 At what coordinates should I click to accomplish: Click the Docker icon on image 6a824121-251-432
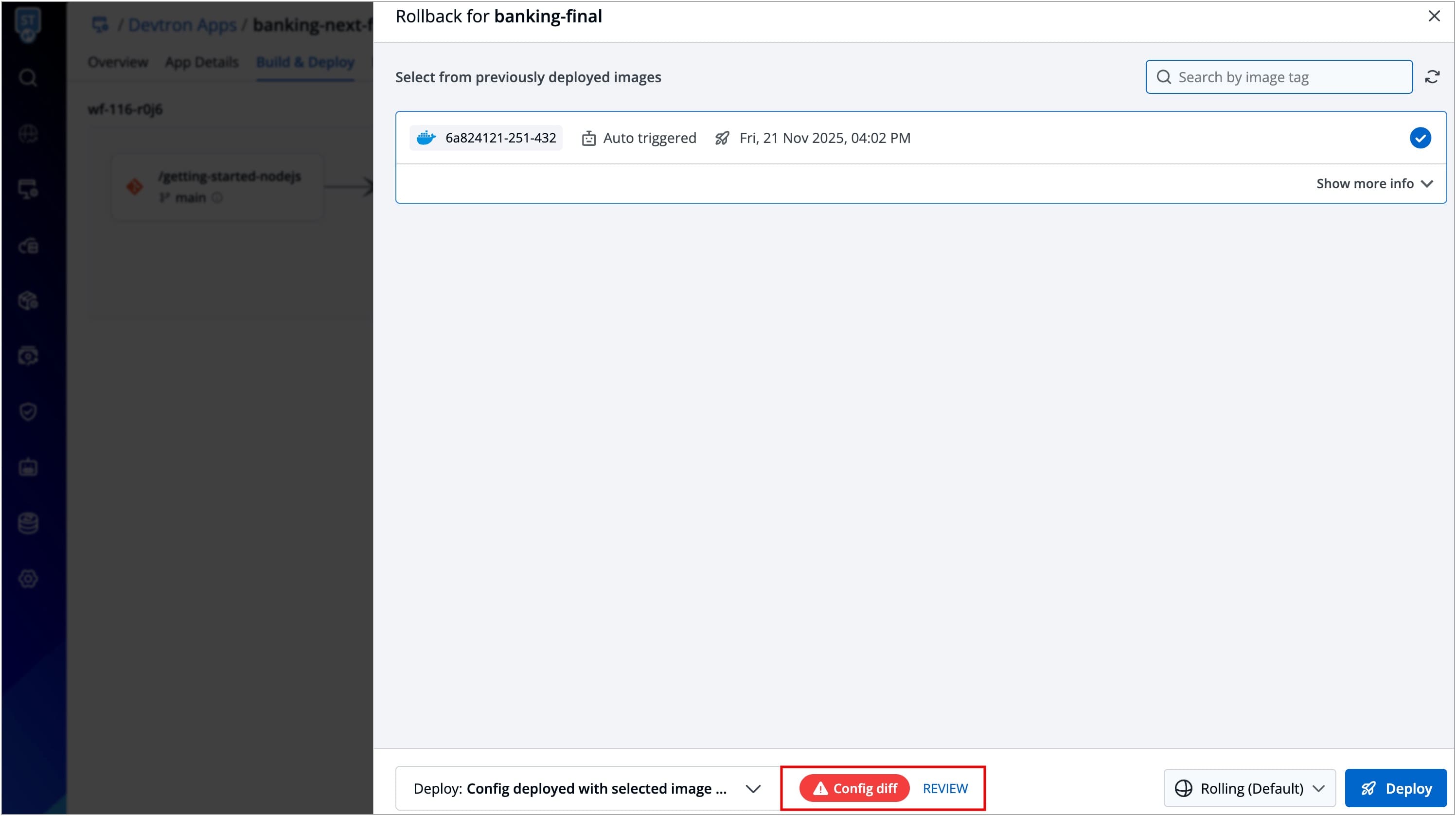pyautogui.click(x=426, y=138)
